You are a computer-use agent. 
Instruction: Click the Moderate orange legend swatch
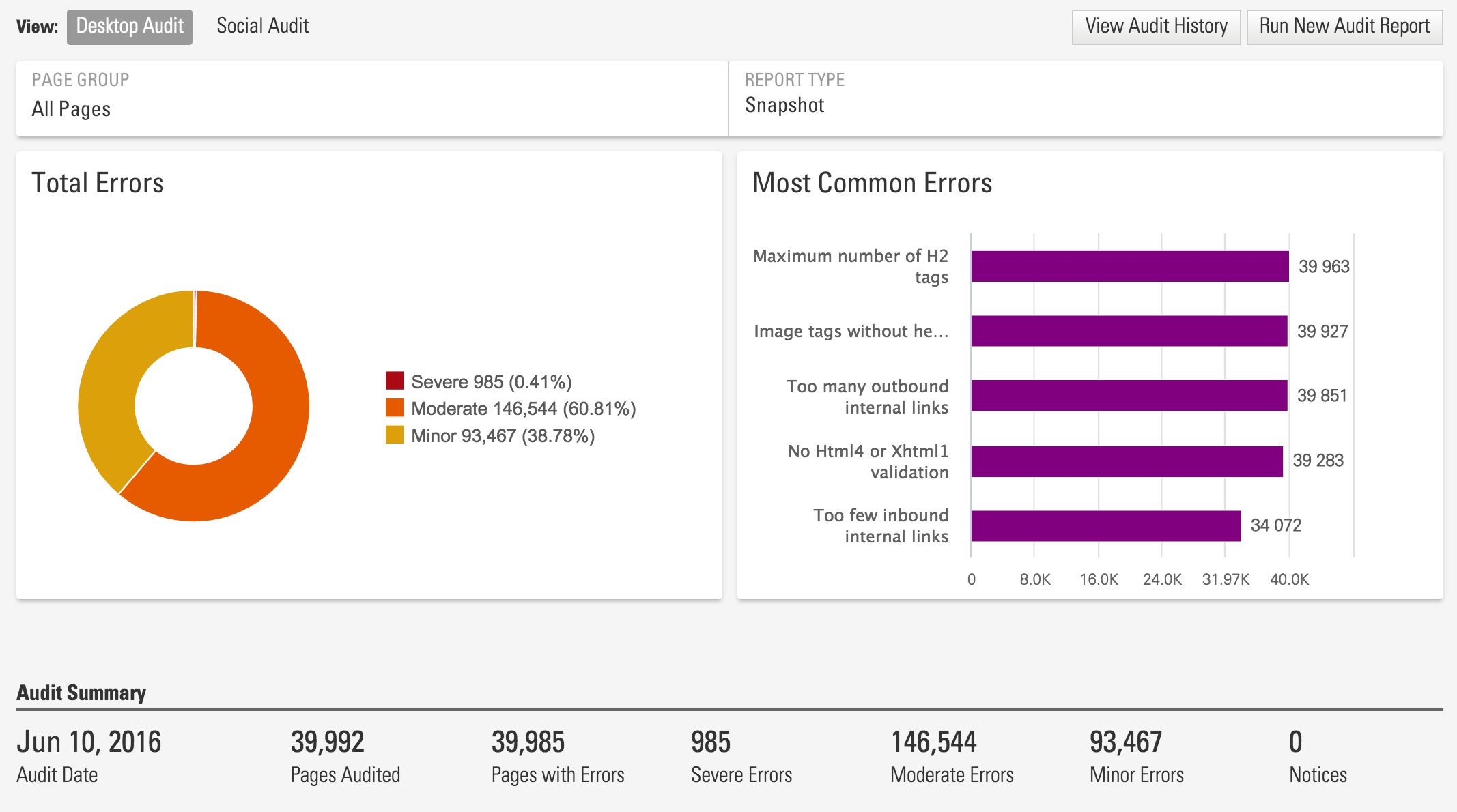pos(395,408)
